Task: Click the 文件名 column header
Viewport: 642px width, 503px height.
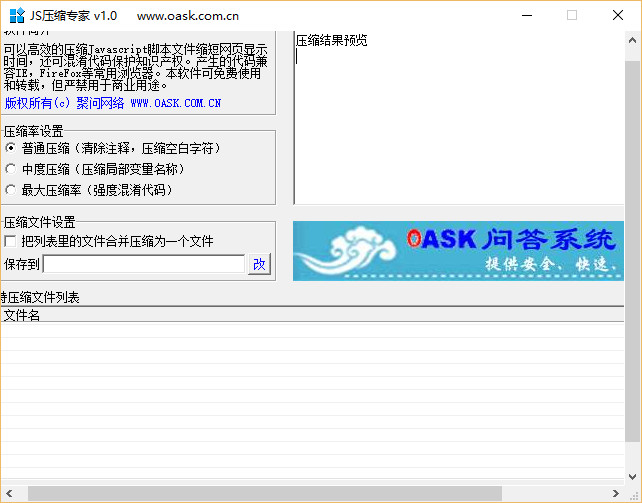Action: [x=312, y=315]
